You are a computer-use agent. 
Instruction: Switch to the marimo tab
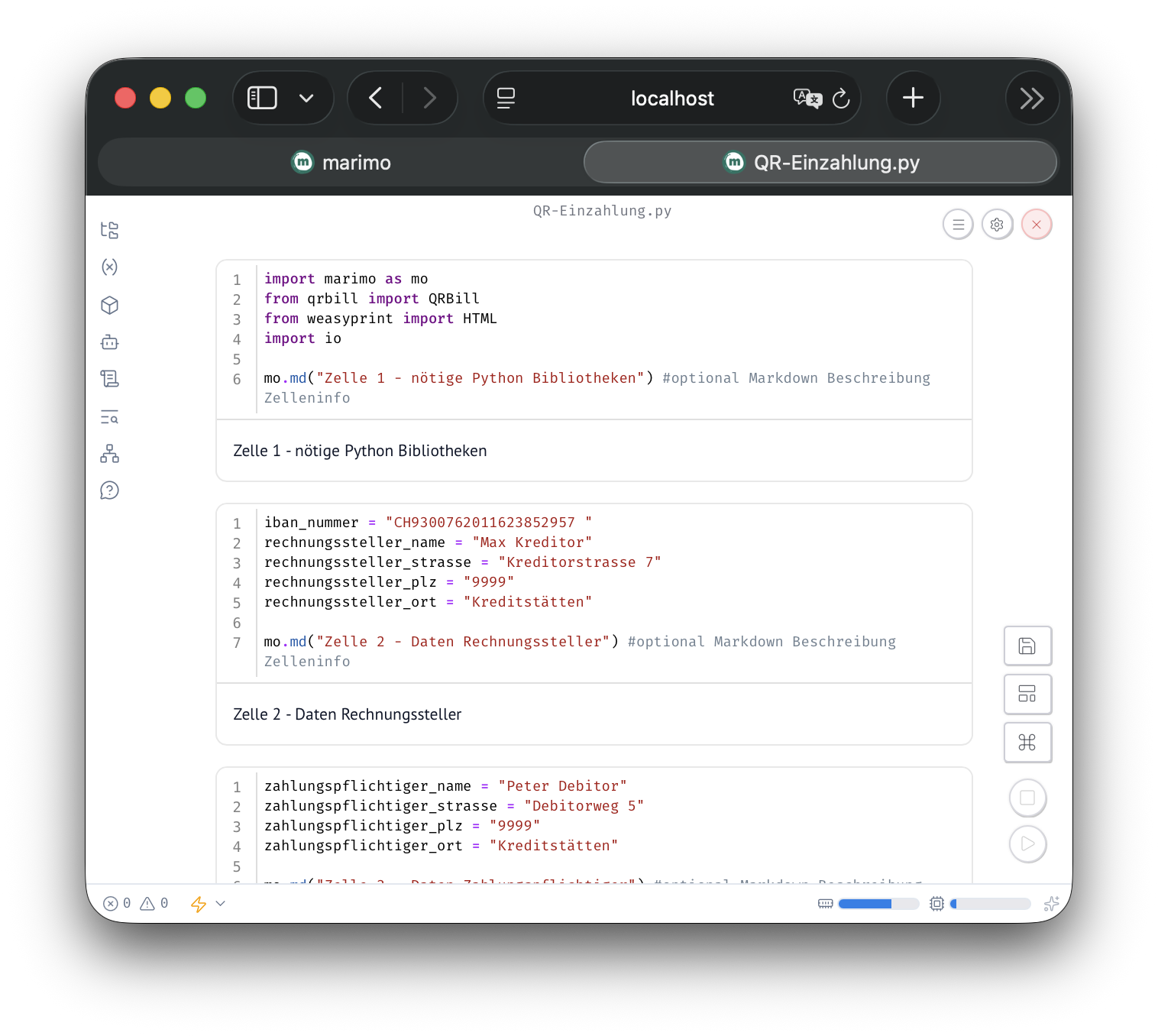pos(341,162)
